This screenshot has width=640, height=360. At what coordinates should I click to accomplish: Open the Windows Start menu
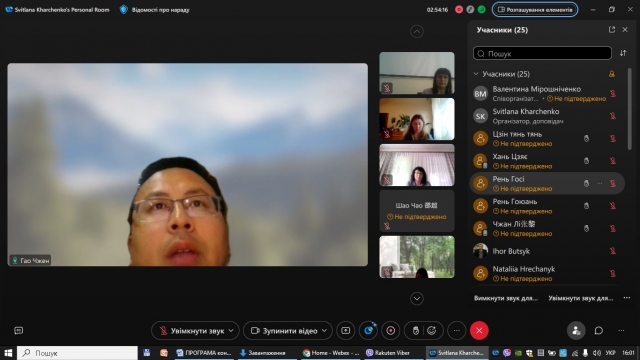tap(8, 353)
